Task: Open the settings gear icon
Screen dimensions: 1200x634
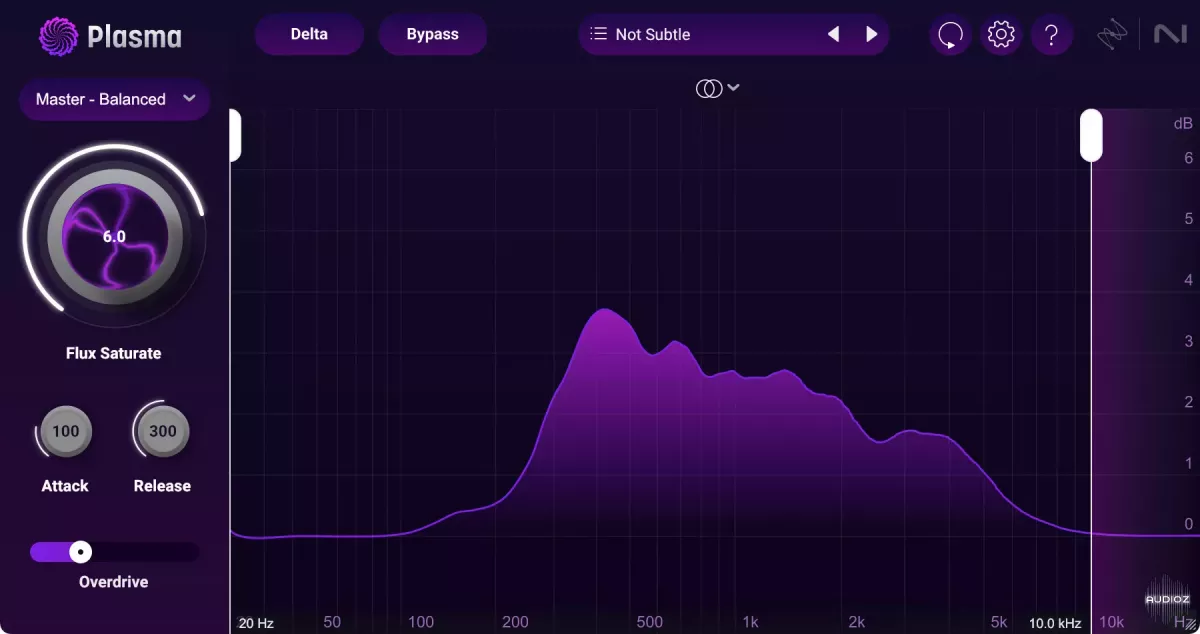Action: pos(1000,35)
